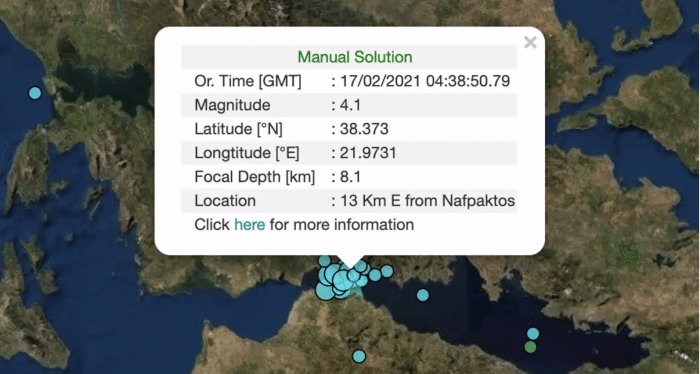Click the 'Or. Time [GMT]' row label
This screenshot has width=700, height=374.
tap(248, 81)
